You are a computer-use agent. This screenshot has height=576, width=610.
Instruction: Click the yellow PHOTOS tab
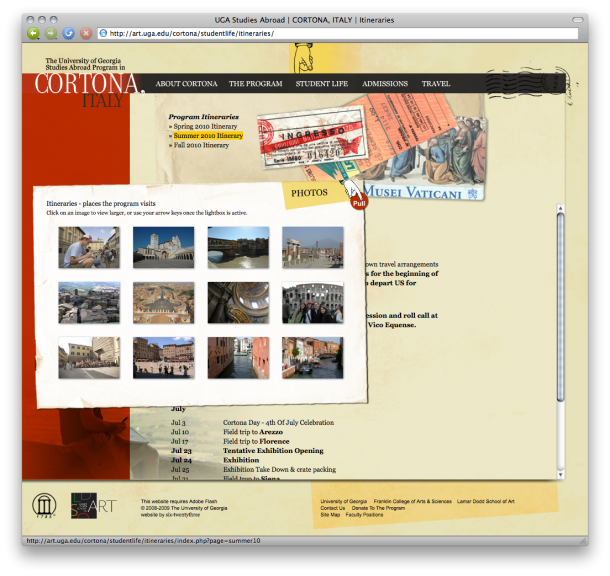(x=309, y=193)
